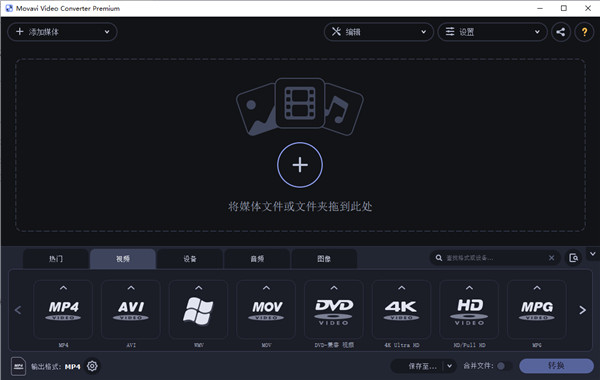Switch to the 音频 audio tab
The height and width of the screenshot is (380, 600).
tap(257, 259)
